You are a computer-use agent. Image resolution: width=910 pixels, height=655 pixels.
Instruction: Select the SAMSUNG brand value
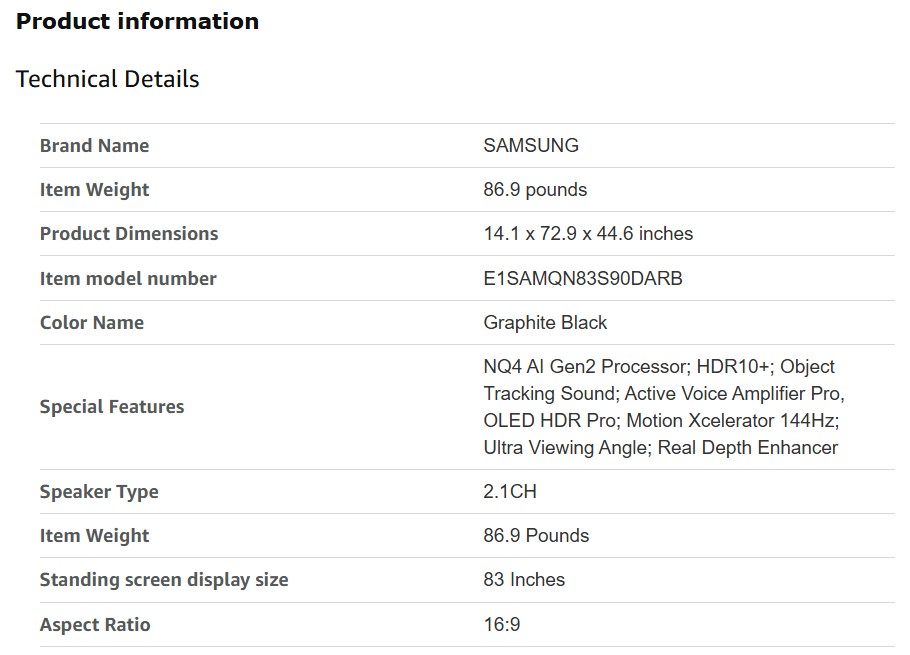coord(531,146)
